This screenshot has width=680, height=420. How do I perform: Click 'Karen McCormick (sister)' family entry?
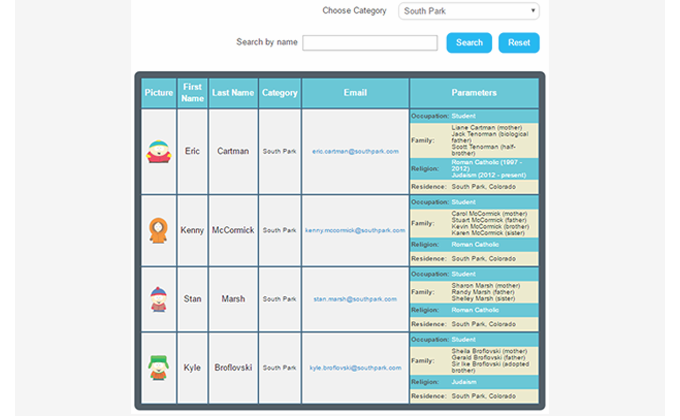coord(488,233)
